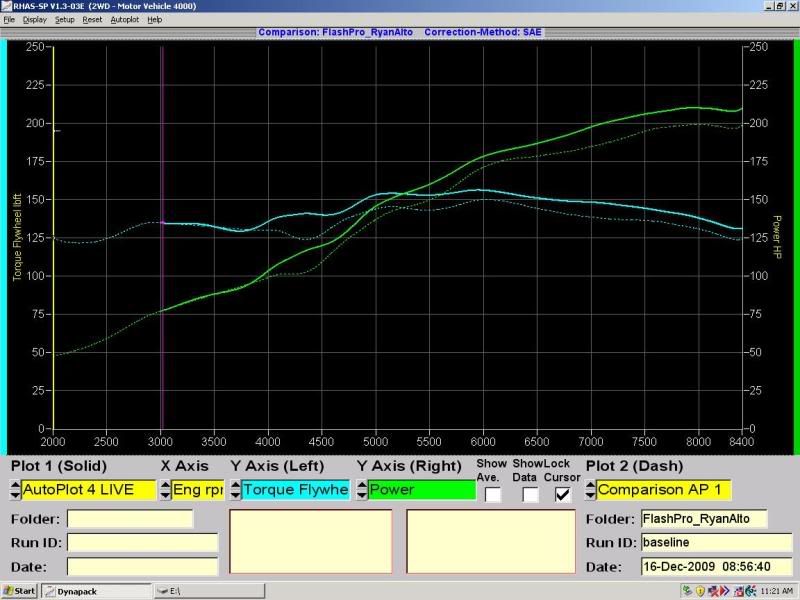Click the vertical cursor line near 3000 rpm

(x=162, y=250)
